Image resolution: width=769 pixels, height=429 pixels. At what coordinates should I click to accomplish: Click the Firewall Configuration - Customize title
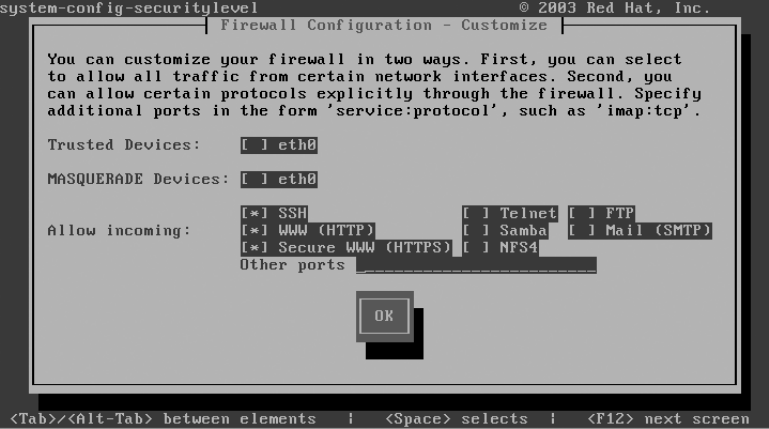(x=384, y=25)
